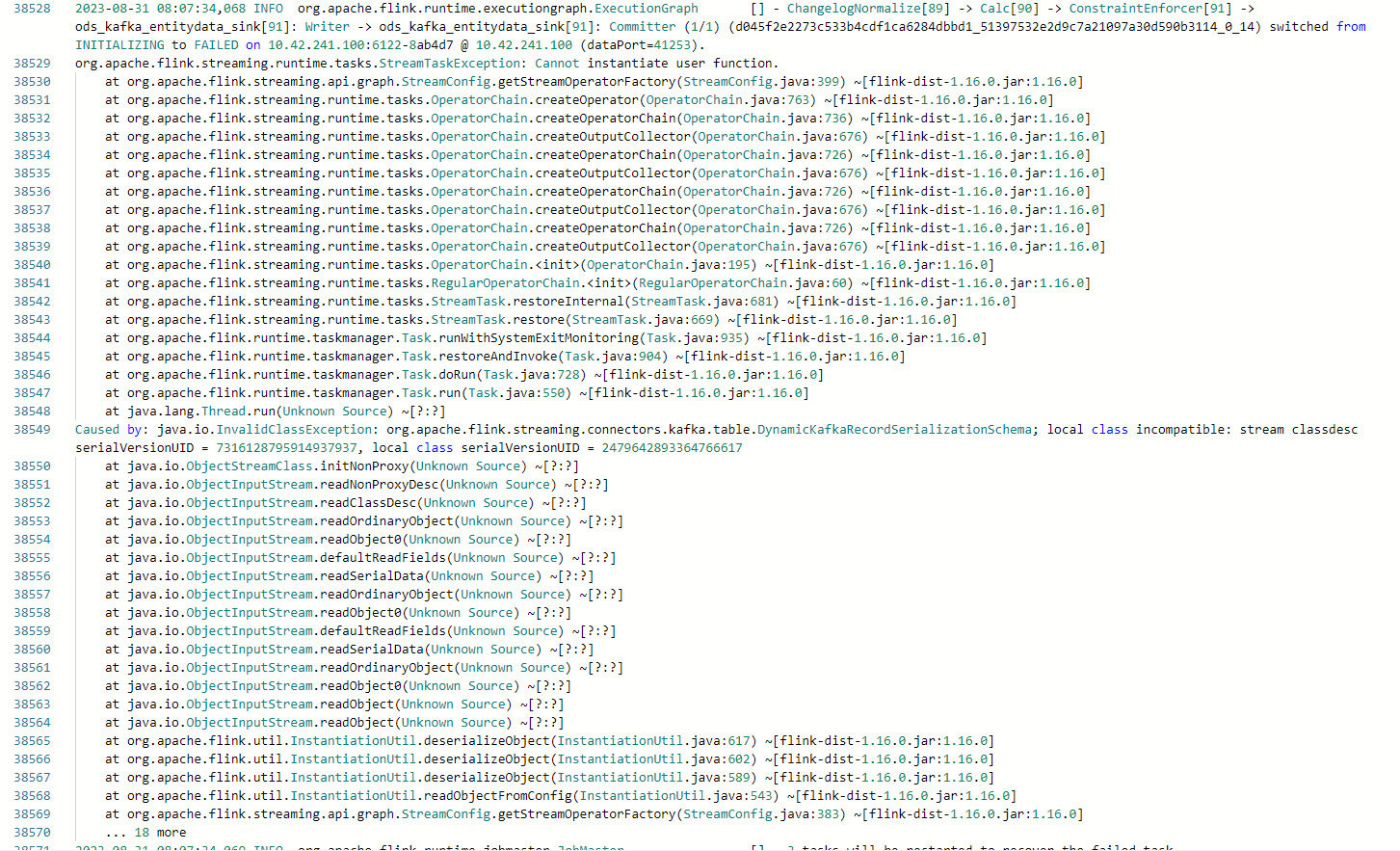Click the word INITIALIZING in the log
The height and width of the screenshot is (851, 1400).
(119, 45)
